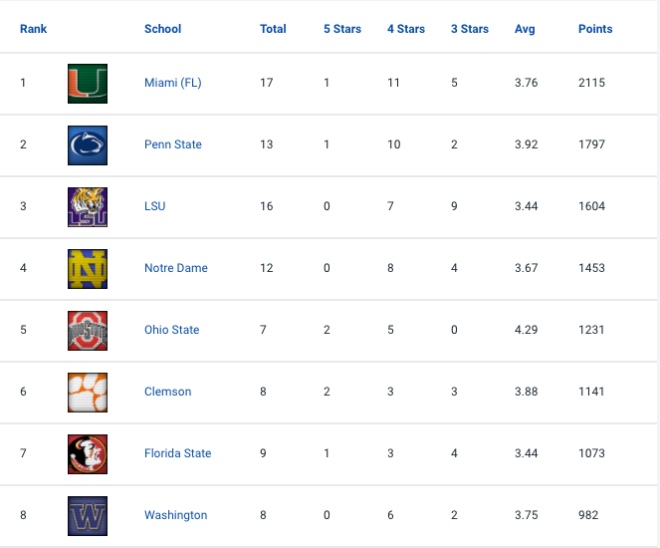
Task: Open the Penn State school link
Action: click(x=173, y=144)
